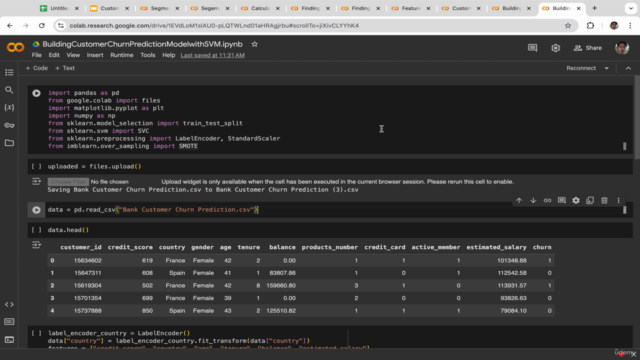
Task: Star the notebook title
Action: [x=255, y=44]
